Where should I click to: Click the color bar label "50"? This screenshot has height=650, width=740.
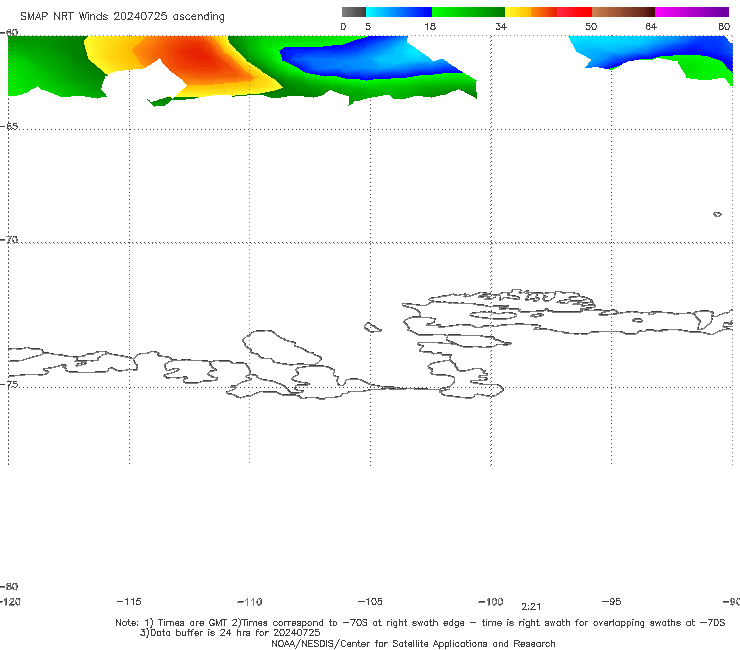point(591,27)
